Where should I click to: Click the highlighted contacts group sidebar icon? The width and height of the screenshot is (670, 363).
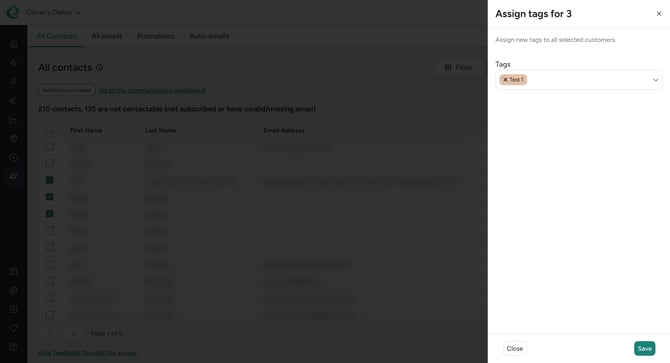point(14,176)
